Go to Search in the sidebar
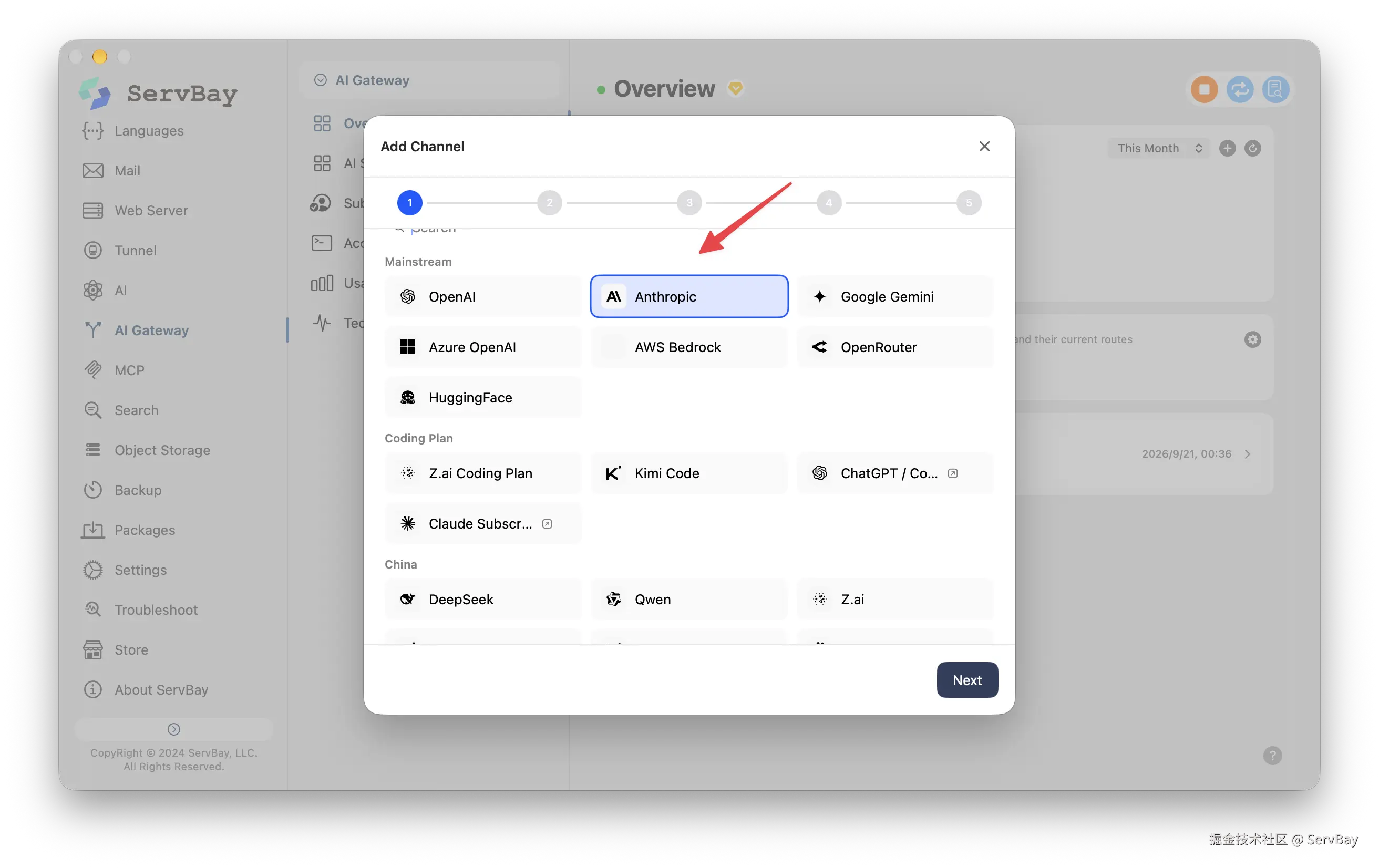The image size is (1379, 868). (x=136, y=410)
